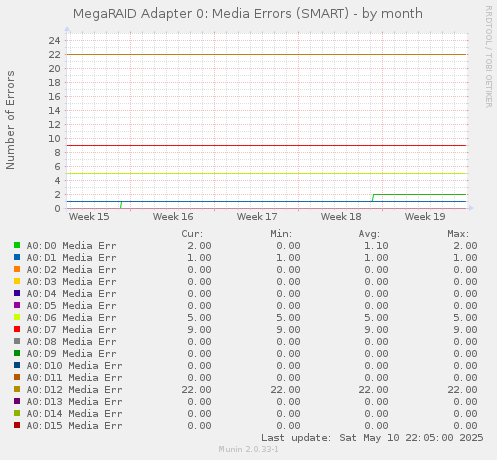Viewport: 497px width, 460px height.
Task: Click the blue A0:D1 legend color swatch
Action: [17, 257]
